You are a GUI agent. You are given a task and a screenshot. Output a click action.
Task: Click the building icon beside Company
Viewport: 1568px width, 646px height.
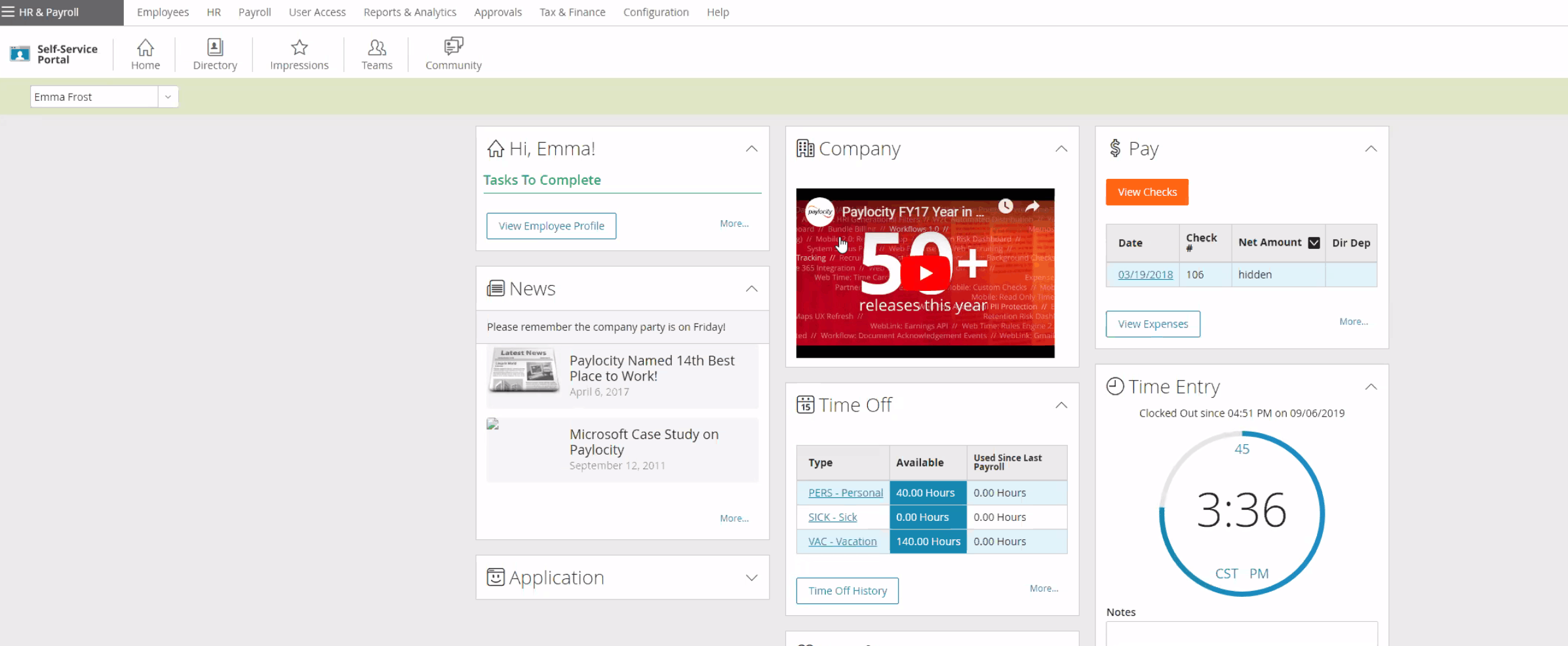click(805, 149)
